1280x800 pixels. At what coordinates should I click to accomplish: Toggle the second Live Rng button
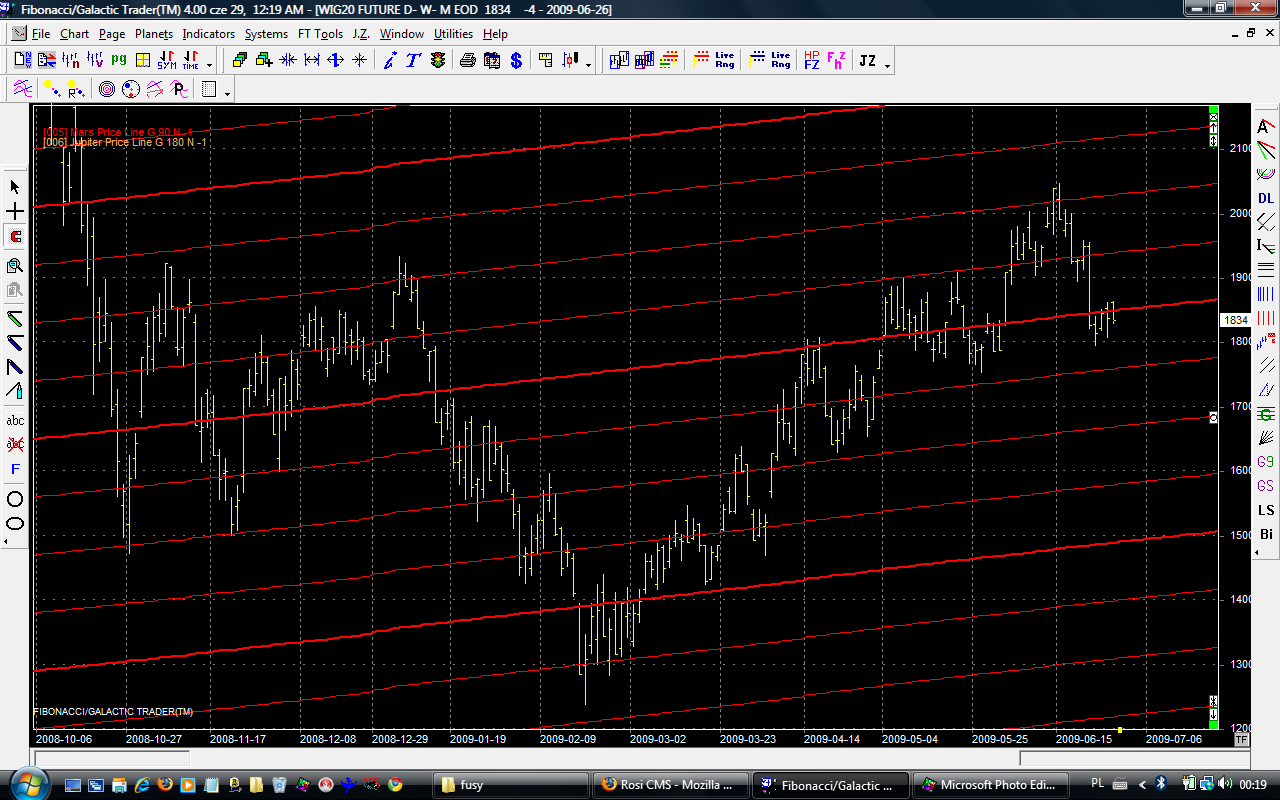pos(780,60)
